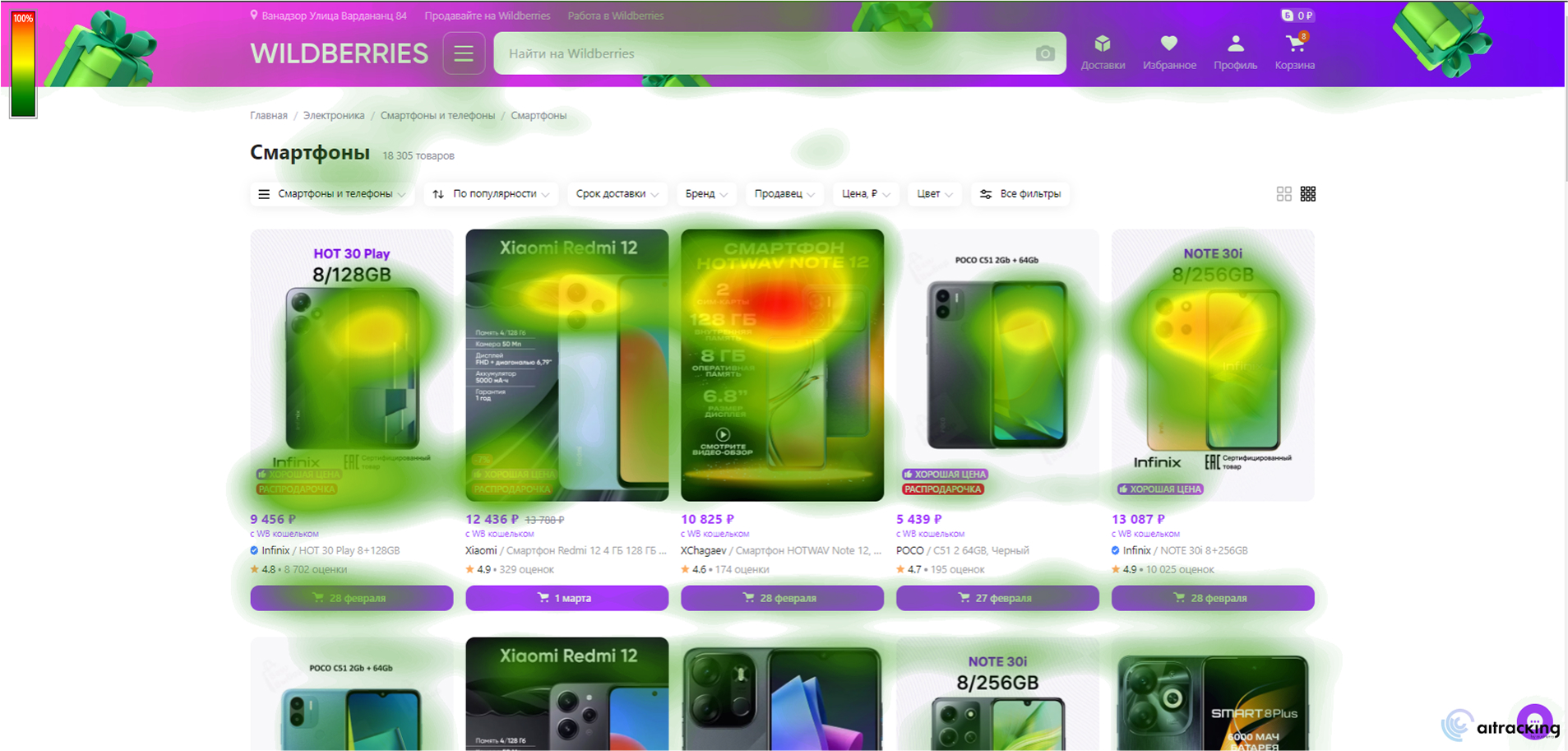Click product title POCO / C51 2 64GB, Черный

(963, 550)
